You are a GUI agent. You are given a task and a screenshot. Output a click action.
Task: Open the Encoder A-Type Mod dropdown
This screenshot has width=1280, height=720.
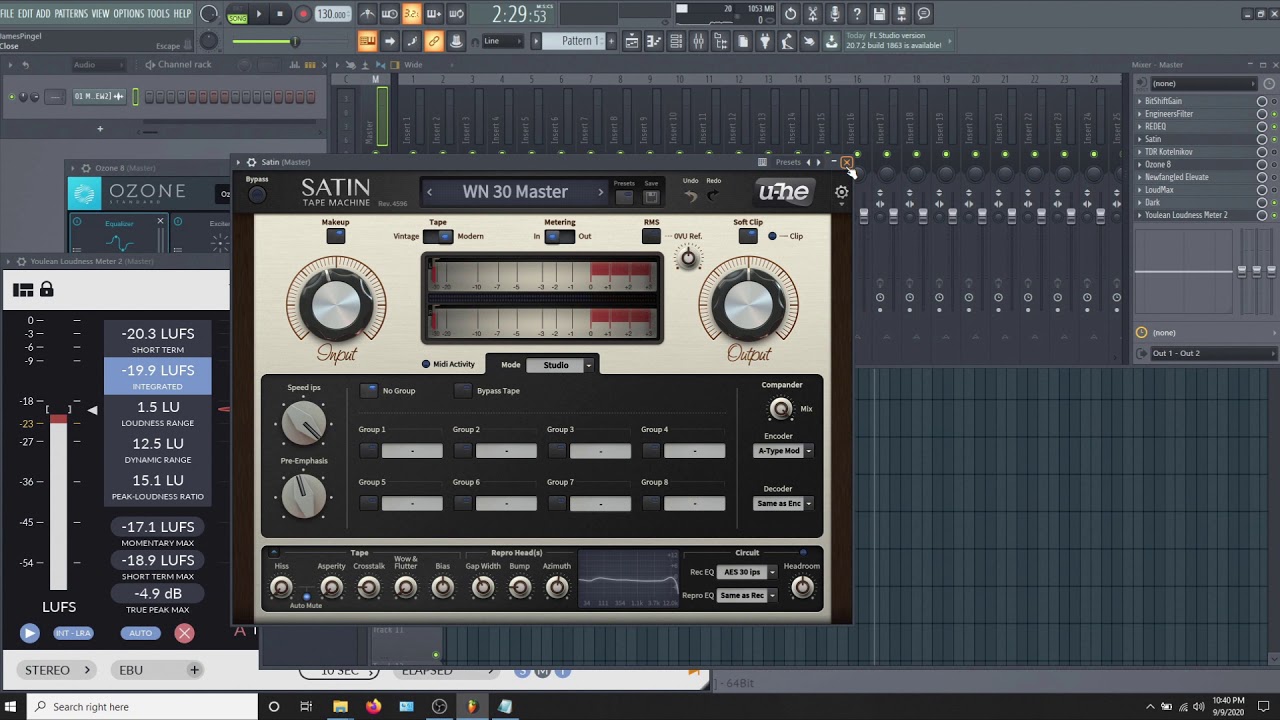coord(783,451)
